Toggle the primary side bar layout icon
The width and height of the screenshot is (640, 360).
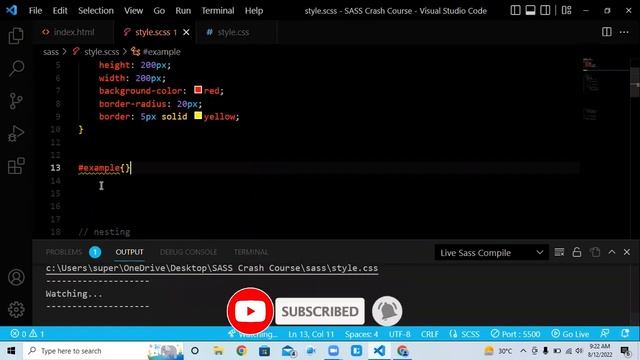(516, 11)
